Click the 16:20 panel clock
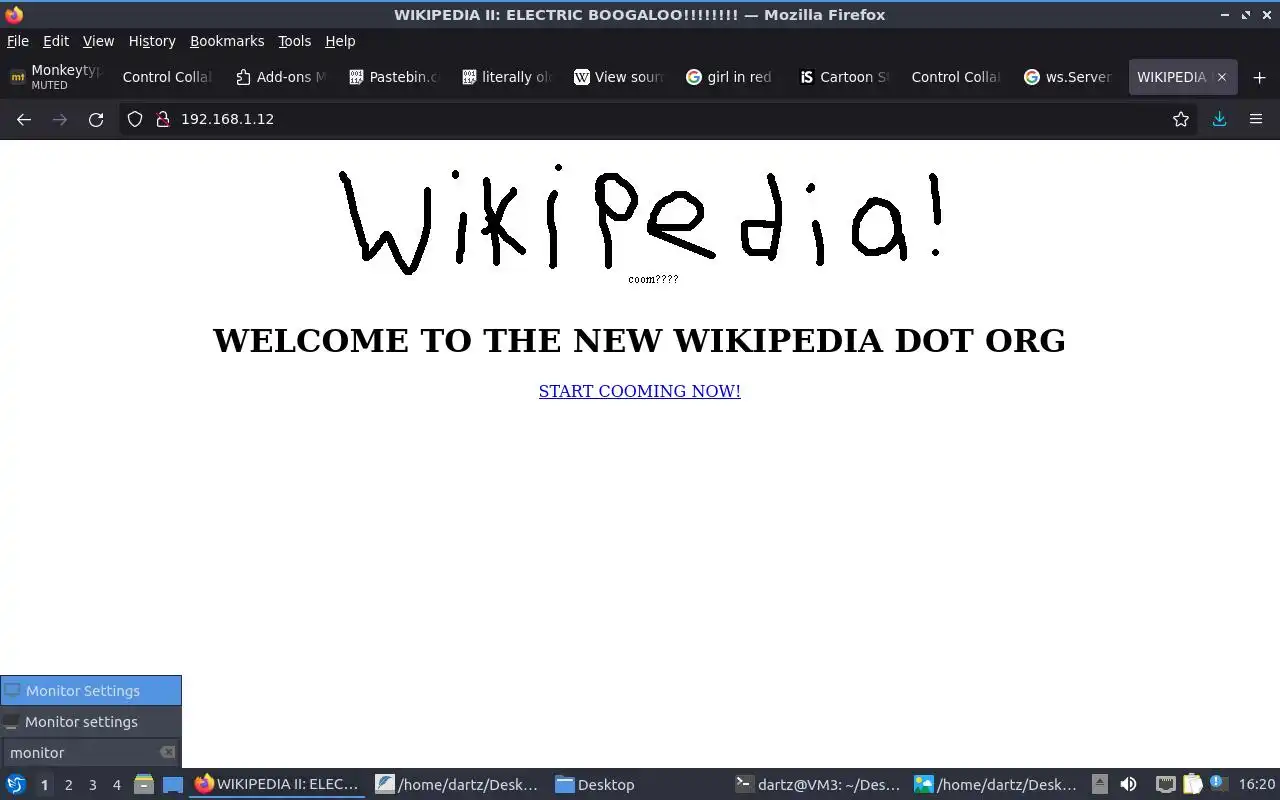Viewport: 1280px width, 800px height. click(x=1256, y=785)
